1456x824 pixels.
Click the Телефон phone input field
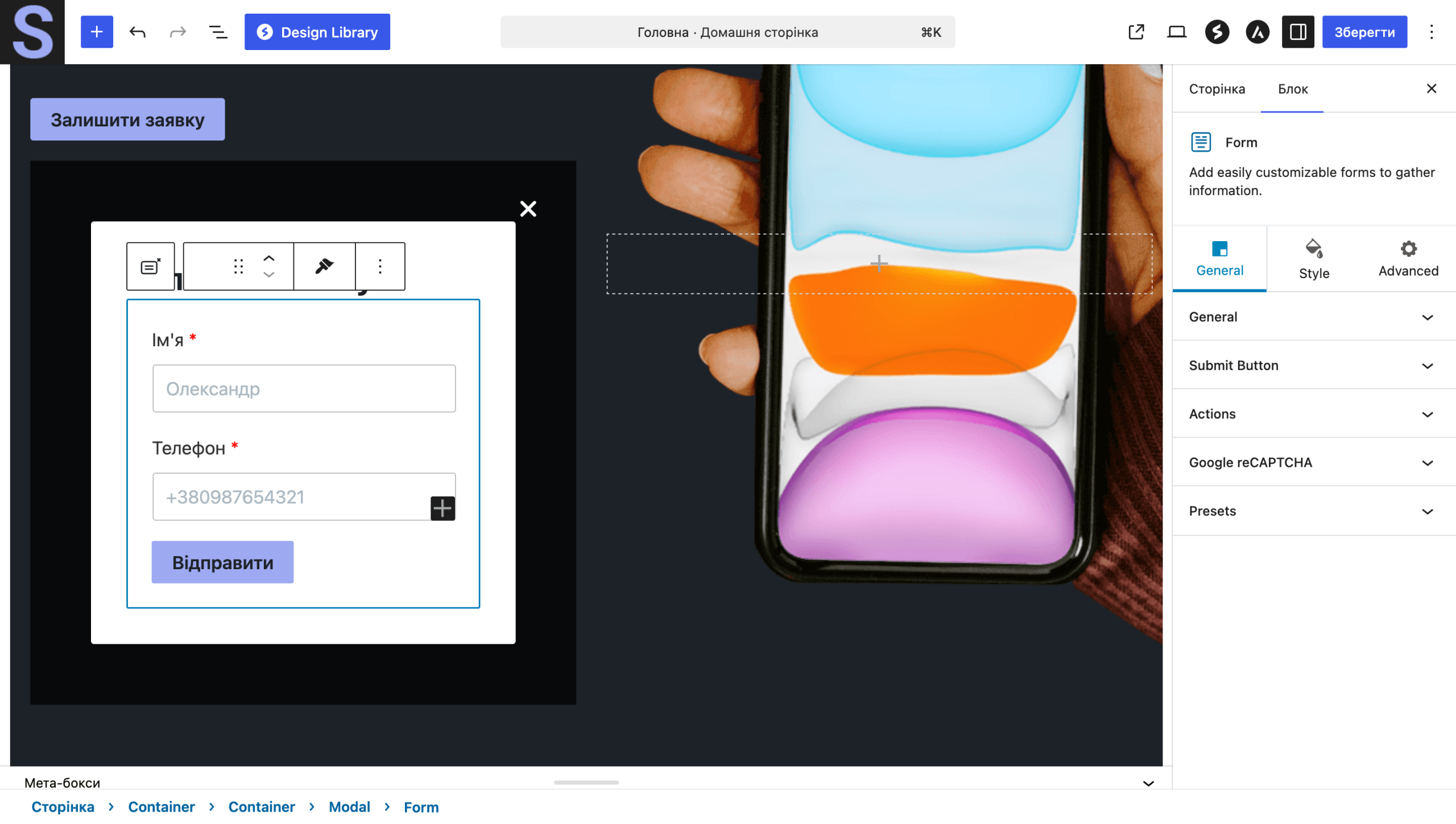pyautogui.click(x=304, y=496)
